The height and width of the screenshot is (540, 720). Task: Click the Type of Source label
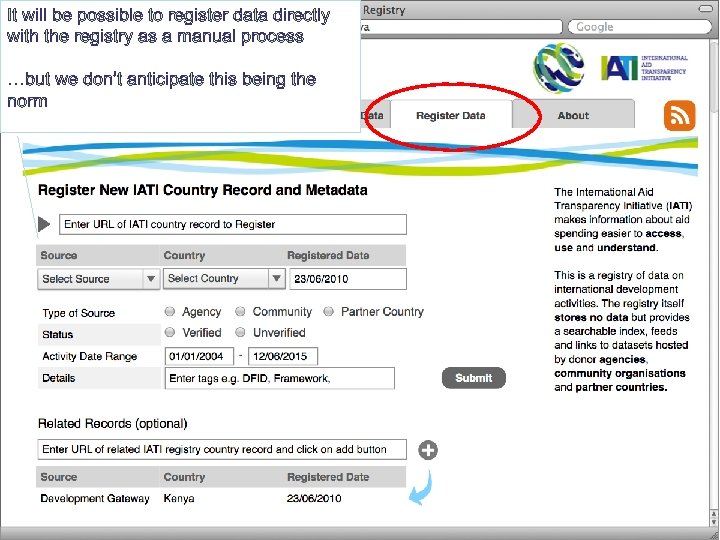[79, 313]
